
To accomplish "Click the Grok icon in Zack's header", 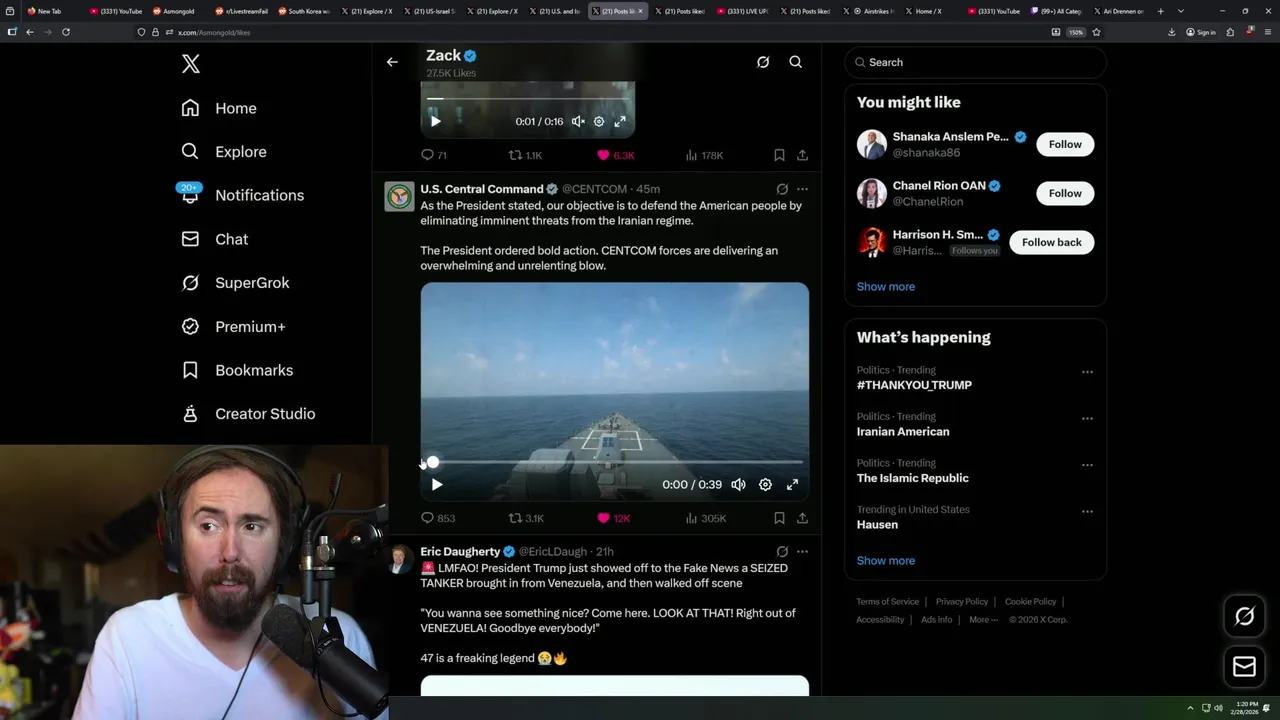I will tap(763, 62).
